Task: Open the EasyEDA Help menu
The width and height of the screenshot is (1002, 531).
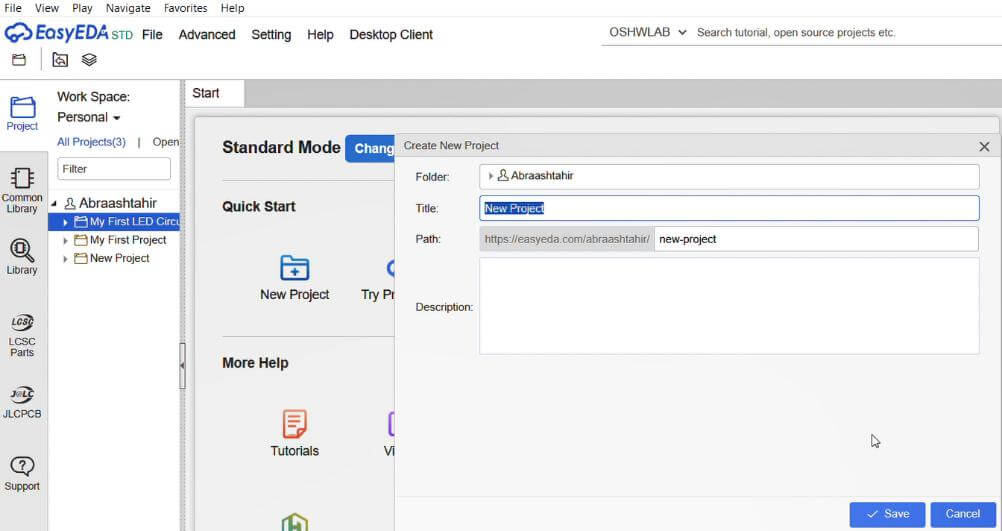Action: [320, 35]
